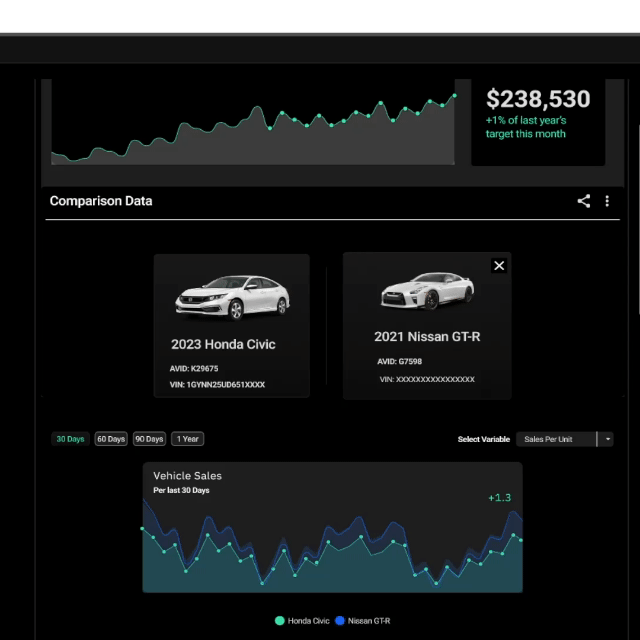Click the Select Variable dropdown arrow

coord(607,439)
